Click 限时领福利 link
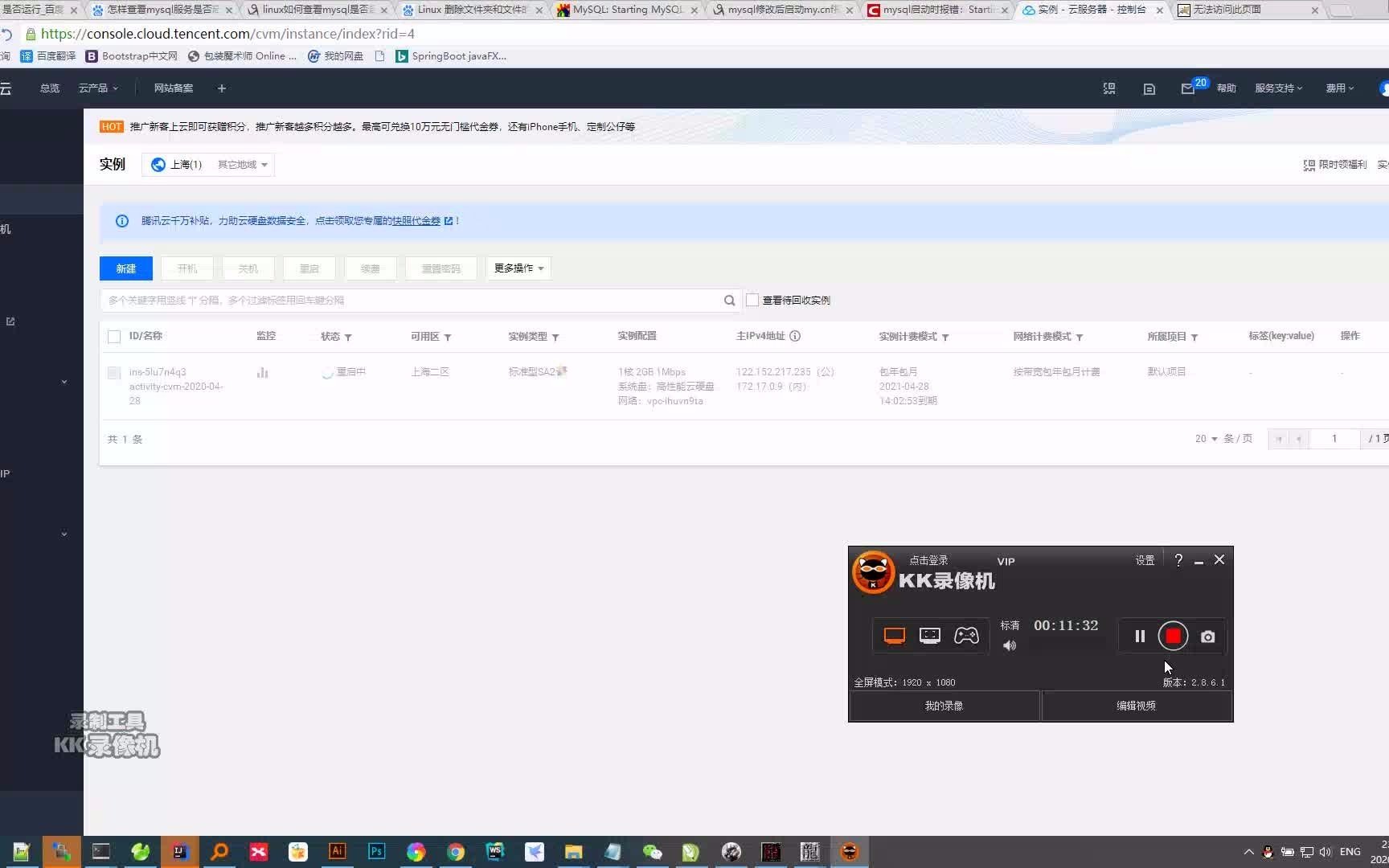This screenshot has width=1389, height=868. [x=1334, y=165]
